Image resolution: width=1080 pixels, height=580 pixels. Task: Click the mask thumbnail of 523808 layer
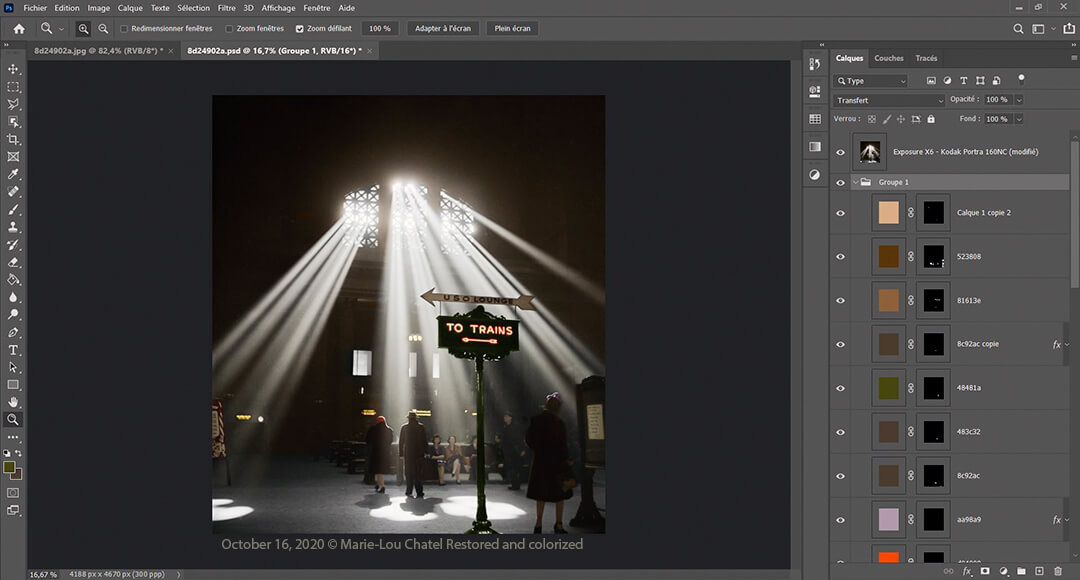[934, 256]
